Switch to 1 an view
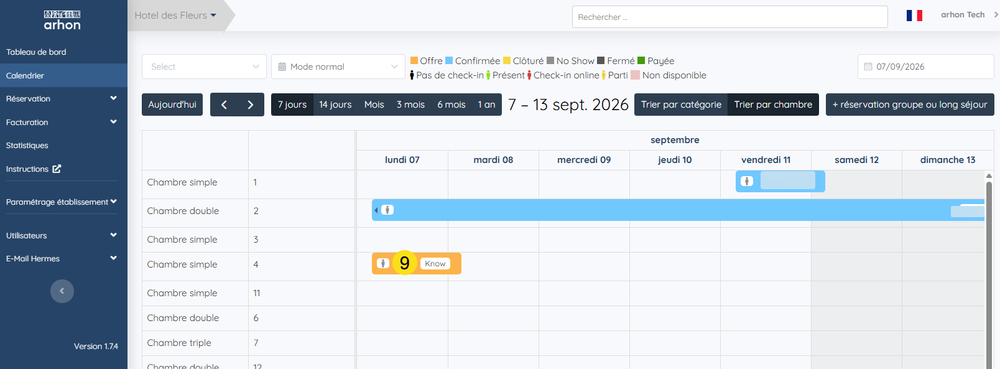1000x369 pixels. tap(486, 105)
